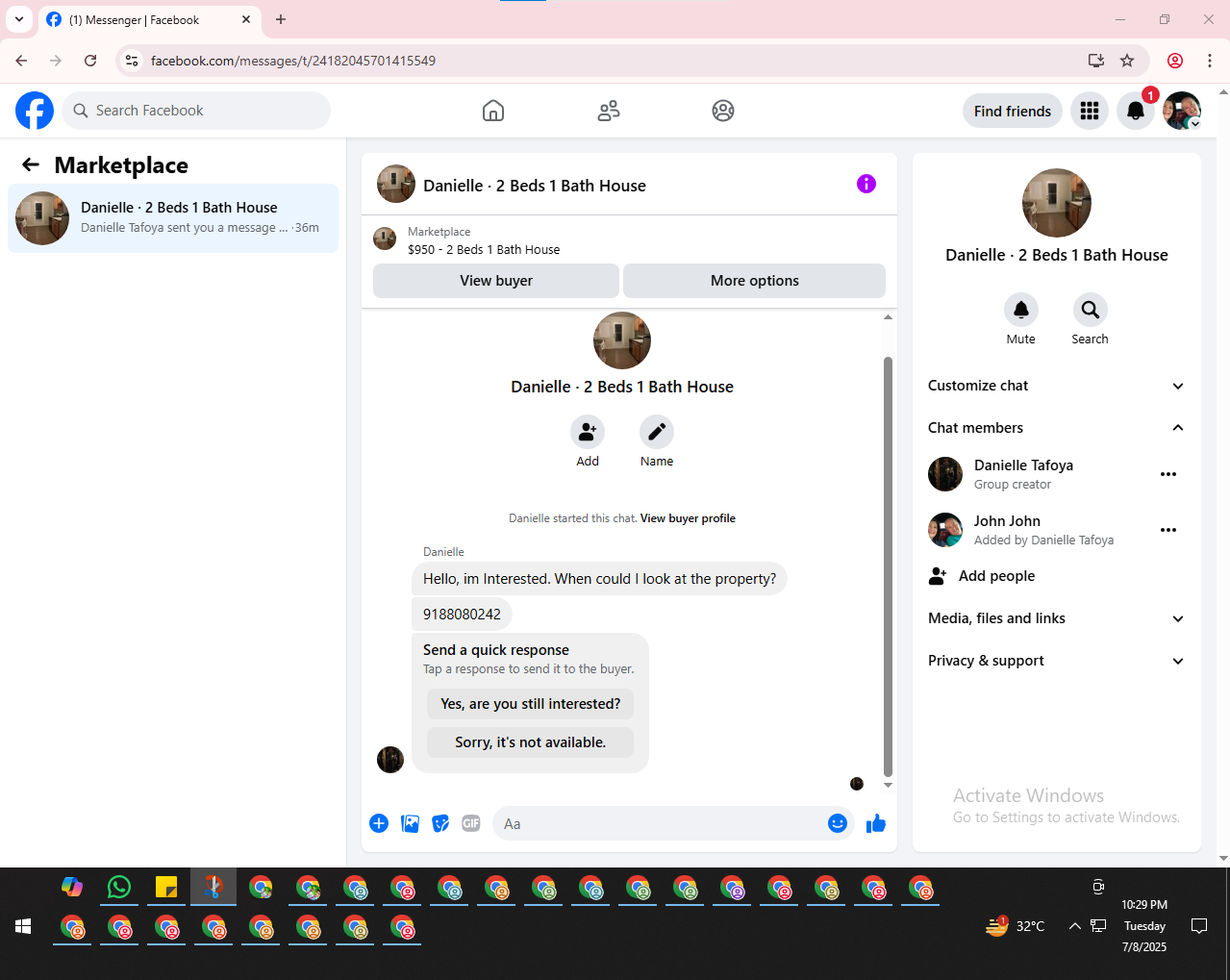Send "Yes, are you still interested?" response
This screenshot has height=980, width=1230.
point(531,704)
